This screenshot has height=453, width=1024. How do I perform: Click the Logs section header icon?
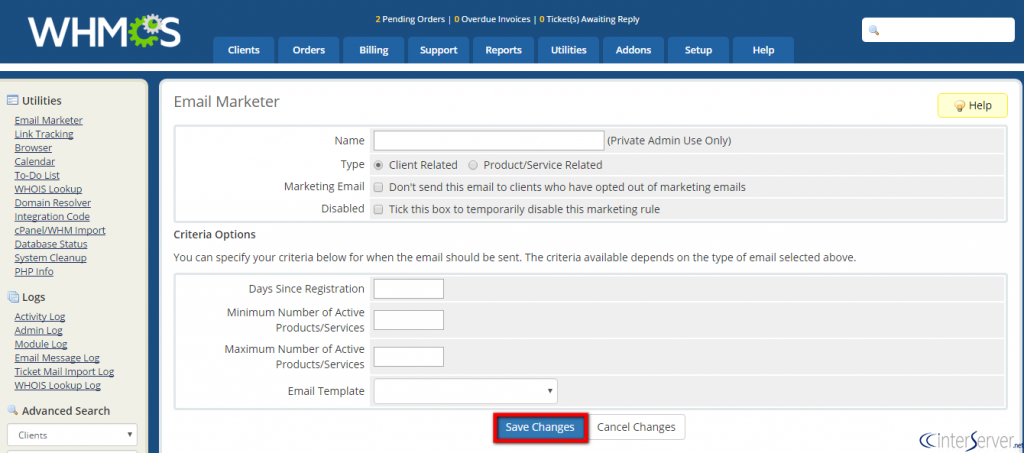point(13,297)
